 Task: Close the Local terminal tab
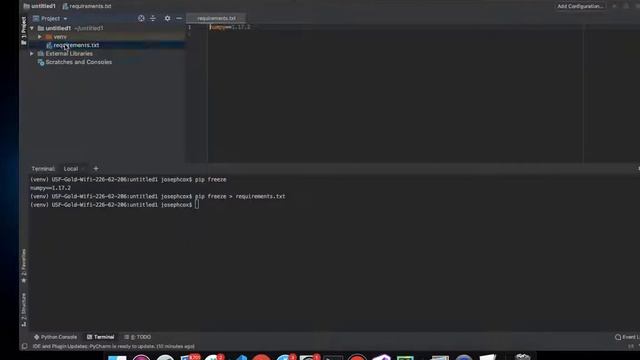point(83,169)
